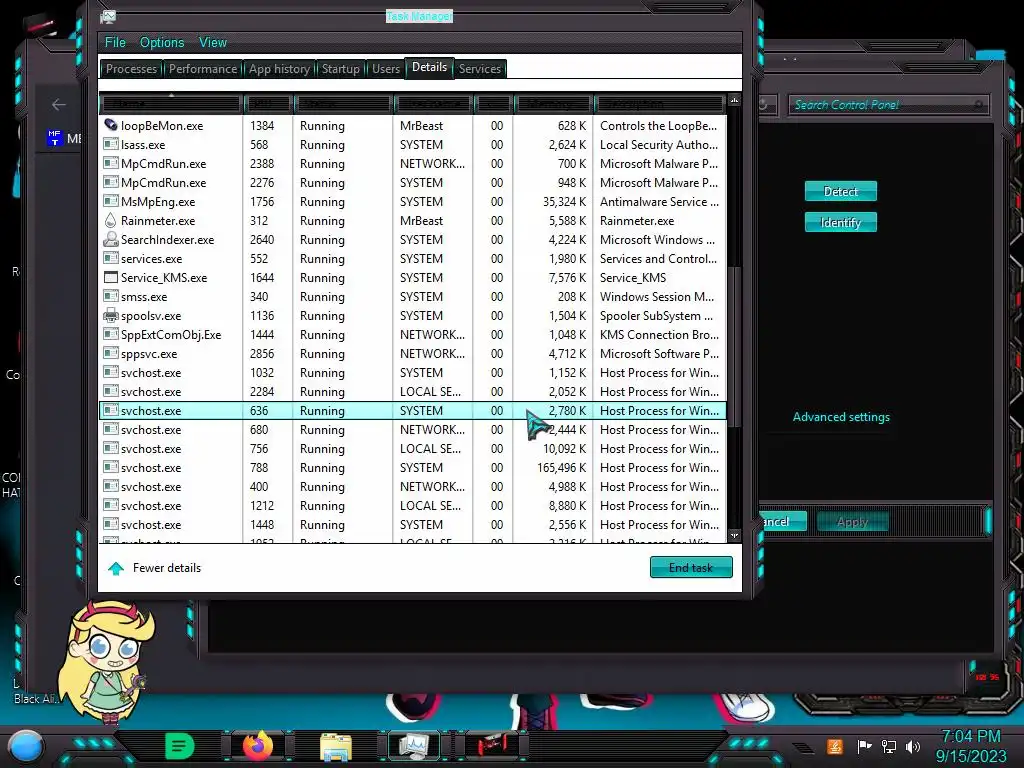Click the Identify button in Control Panel
This screenshot has height=768, width=1024.
[x=840, y=223]
